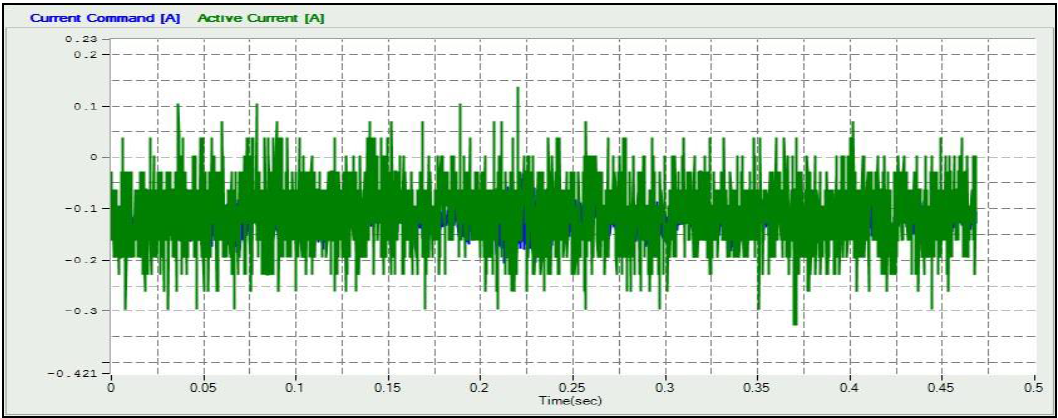Click the -0.421 minimum y-axis label
Image resolution: width=1058 pixels, height=418 pixels.
click(x=76, y=373)
